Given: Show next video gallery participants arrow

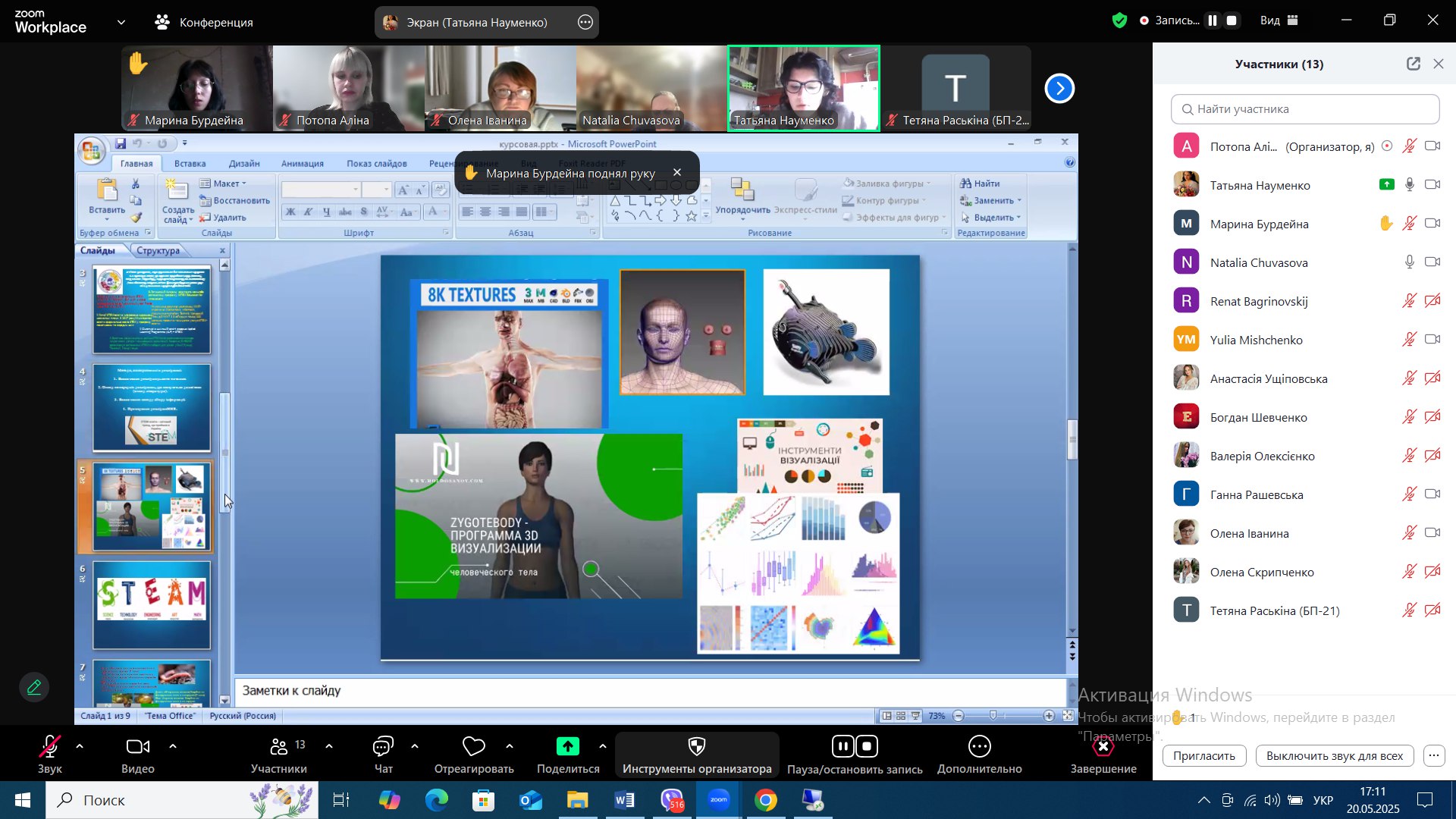Looking at the screenshot, I should point(1059,89).
